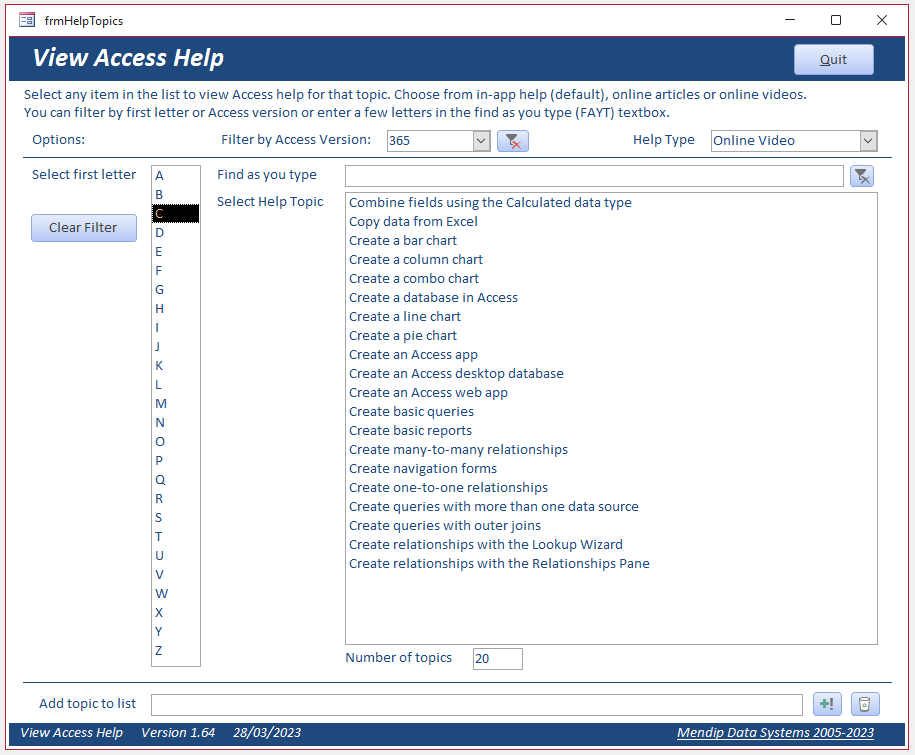
Task: Select topic Create a line chart
Action: 612,317
